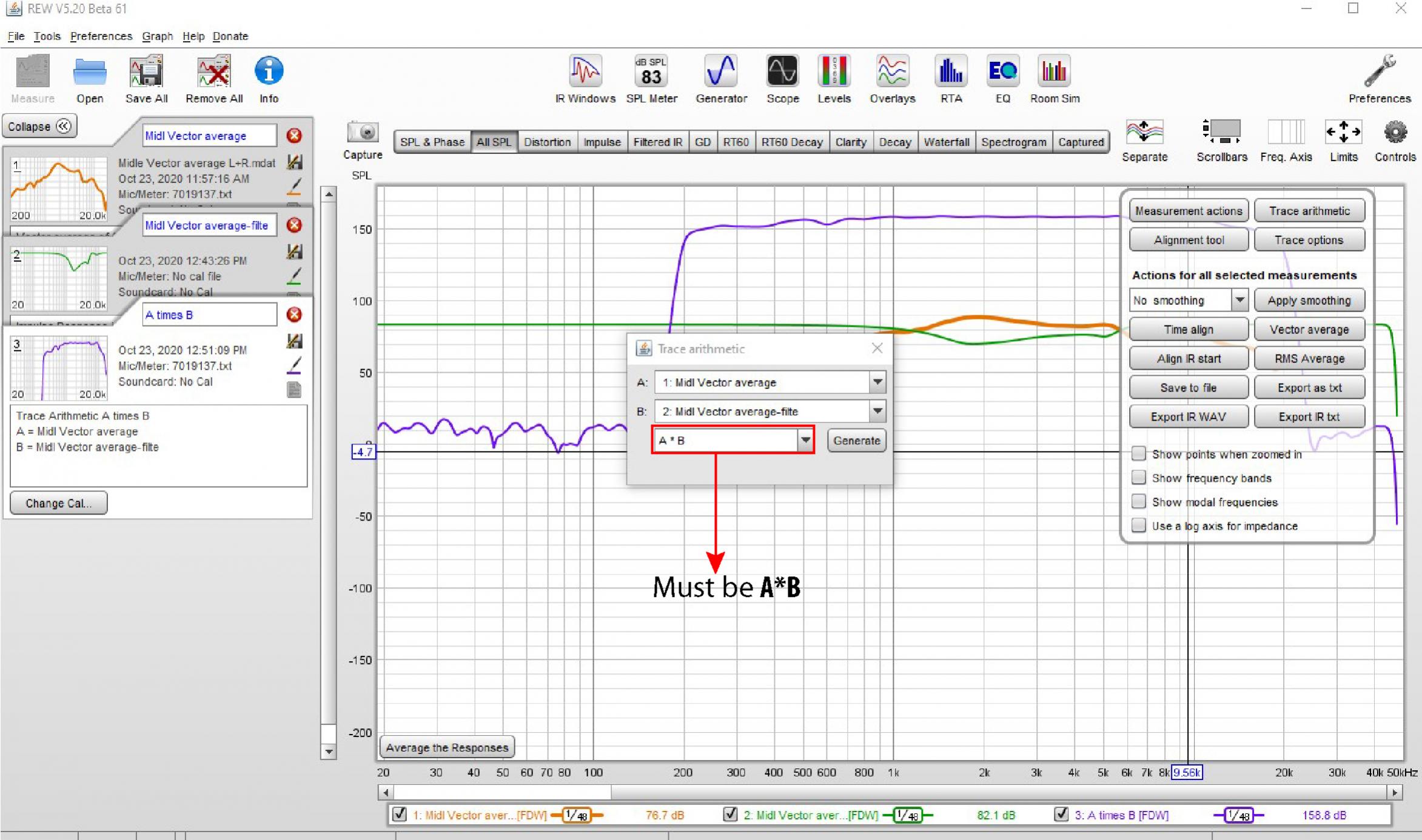
Task: Collapse the measurements panel
Action: click(39, 126)
